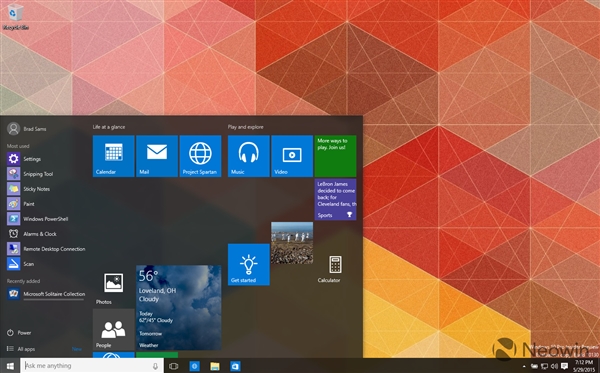Open Alarms & Clock app
Viewport: 600px width, 373px height.
click(46, 234)
